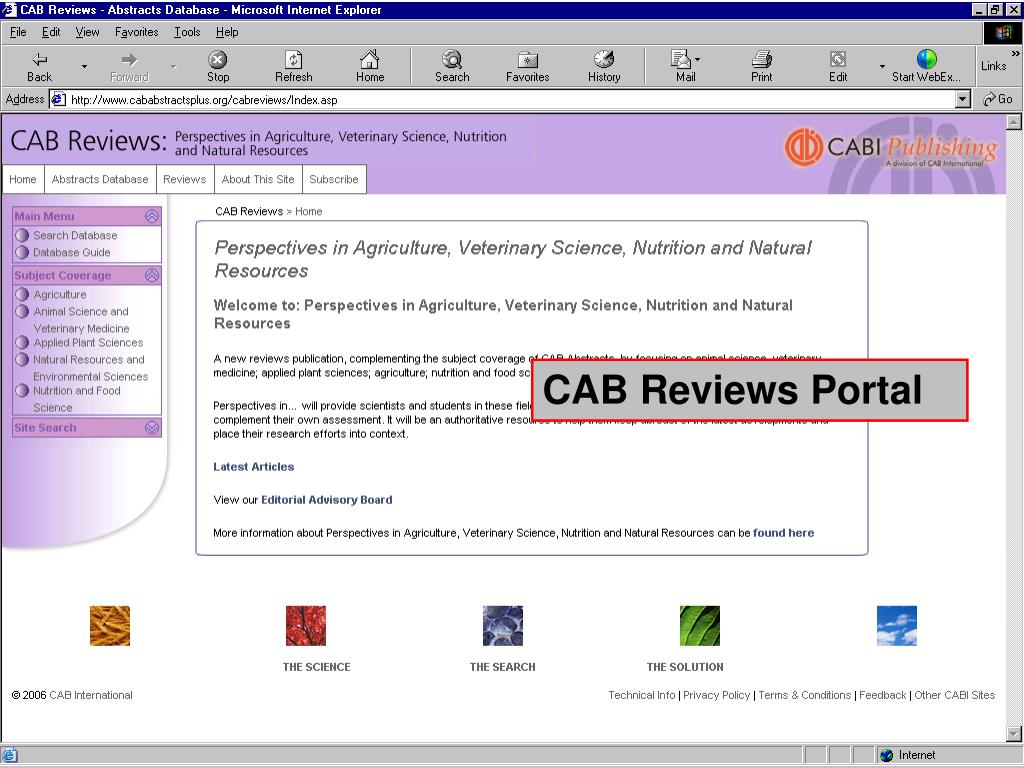The image size is (1024, 768).
Task: Switch to the Abstracts Database tab
Action: (100, 180)
